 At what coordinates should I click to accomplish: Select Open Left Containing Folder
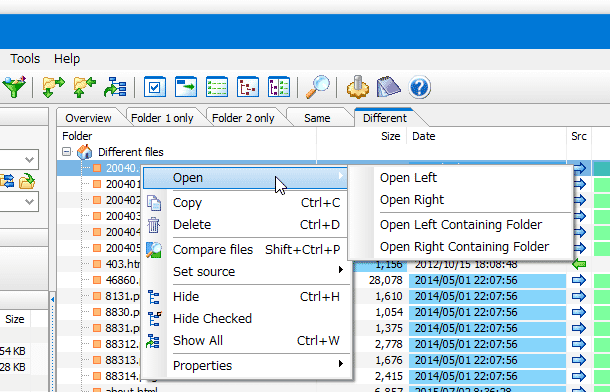click(461, 225)
